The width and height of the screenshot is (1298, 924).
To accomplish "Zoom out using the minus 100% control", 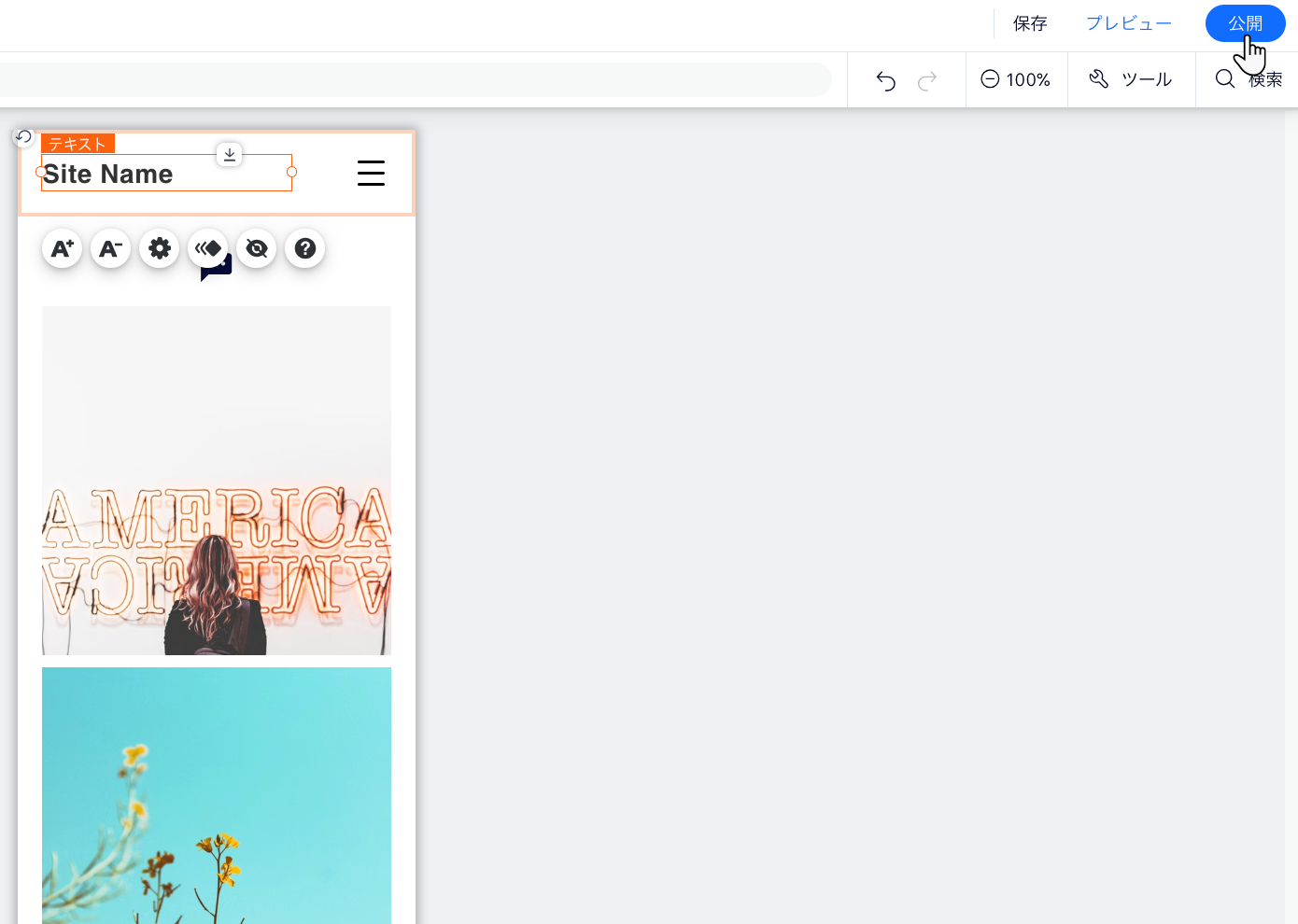I will point(990,79).
